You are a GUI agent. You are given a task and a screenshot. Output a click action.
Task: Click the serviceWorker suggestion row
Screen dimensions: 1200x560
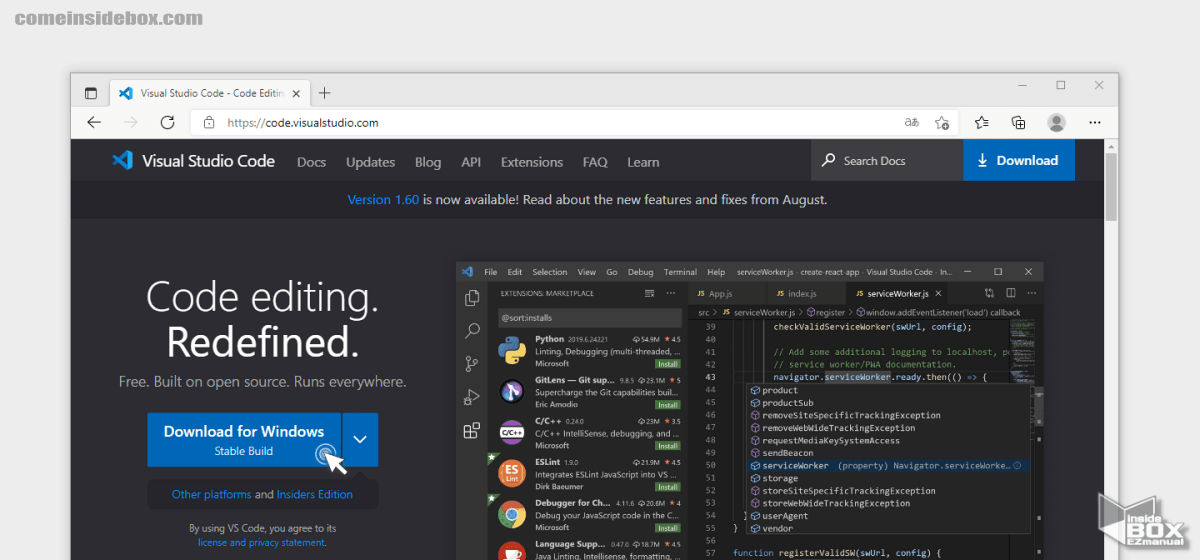point(890,466)
